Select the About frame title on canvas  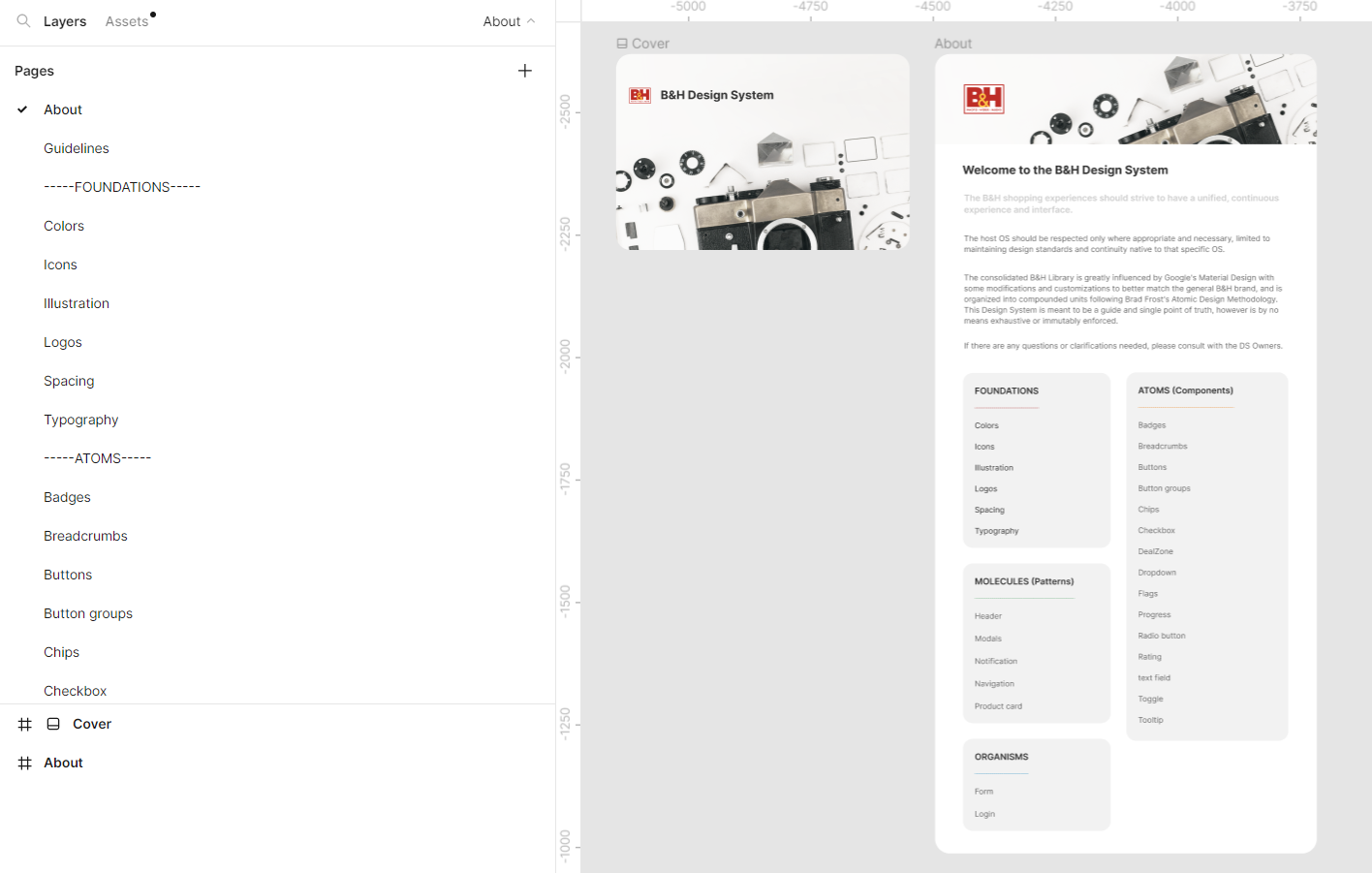click(952, 44)
